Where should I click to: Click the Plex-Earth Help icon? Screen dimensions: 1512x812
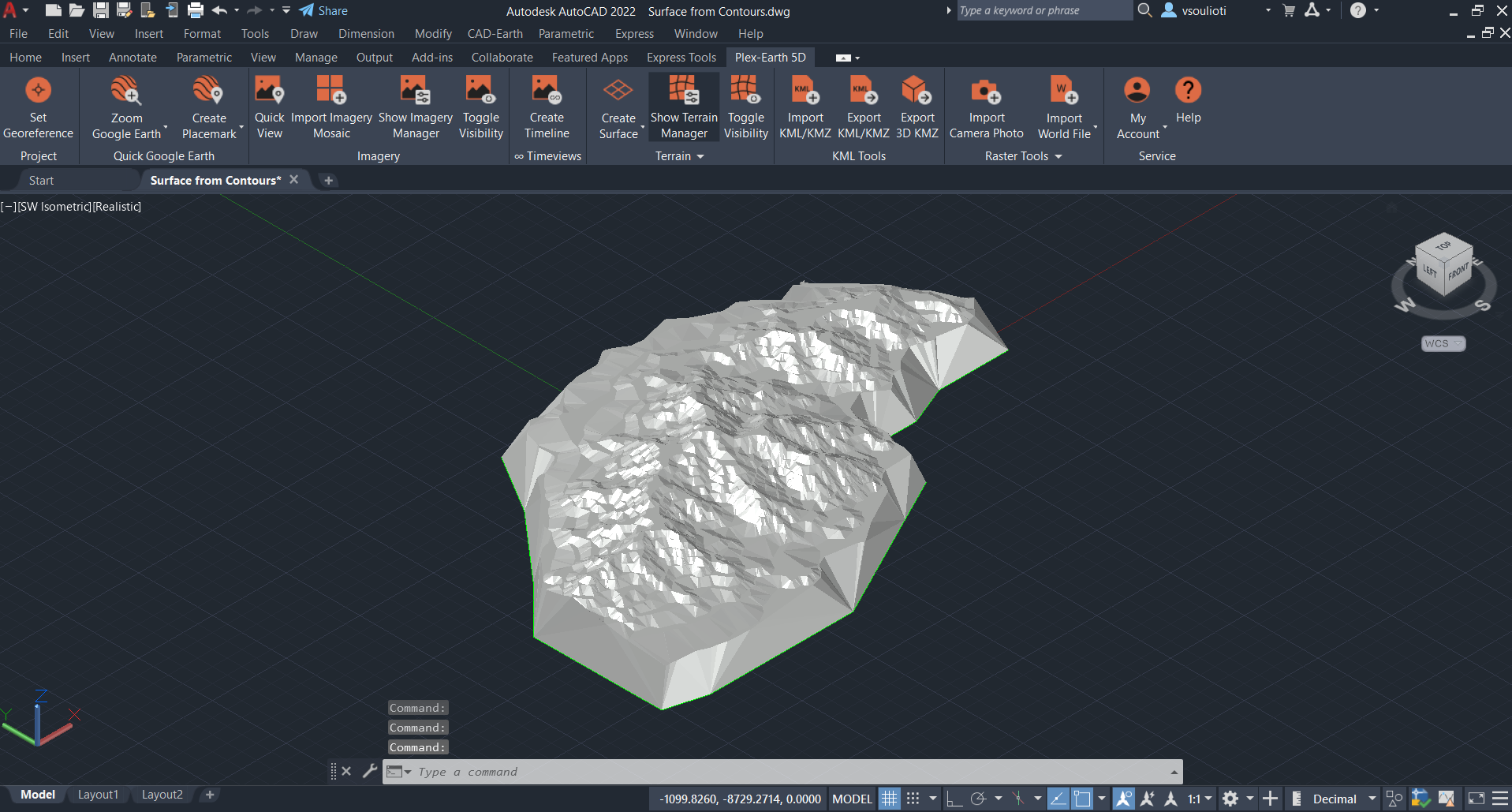point(1188,90)
